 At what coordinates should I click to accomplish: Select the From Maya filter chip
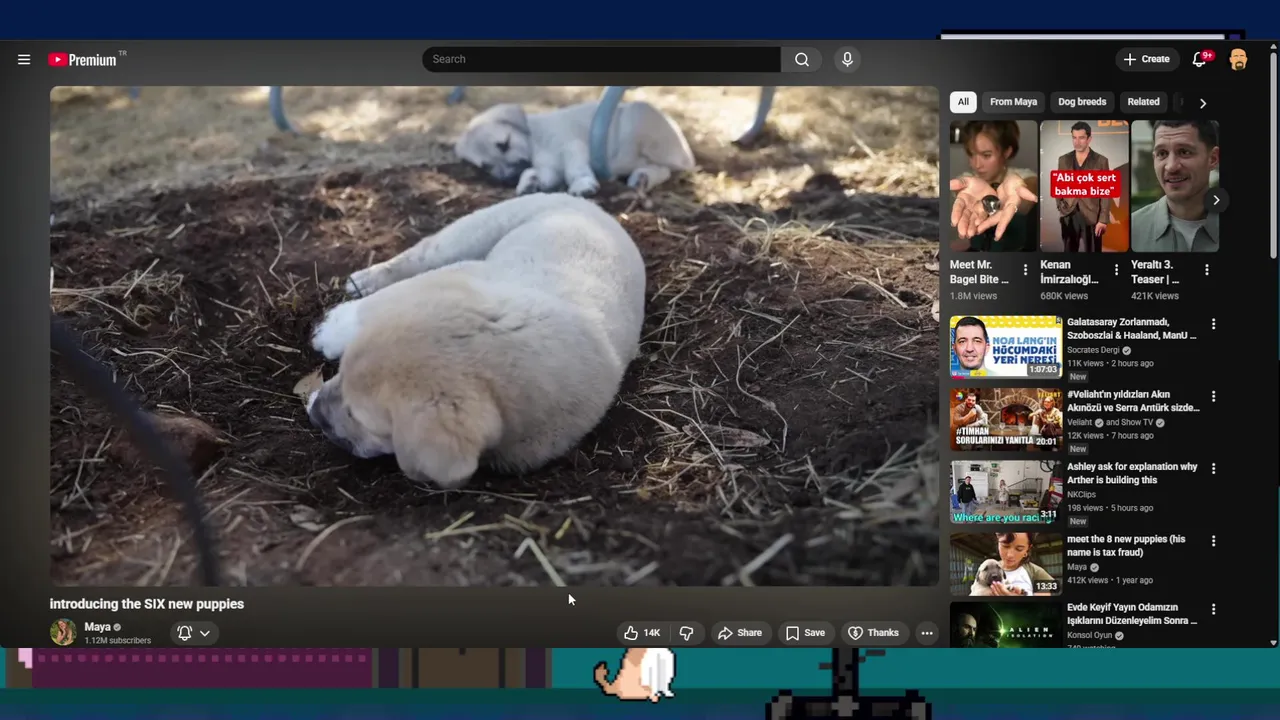pos(1013,102)
